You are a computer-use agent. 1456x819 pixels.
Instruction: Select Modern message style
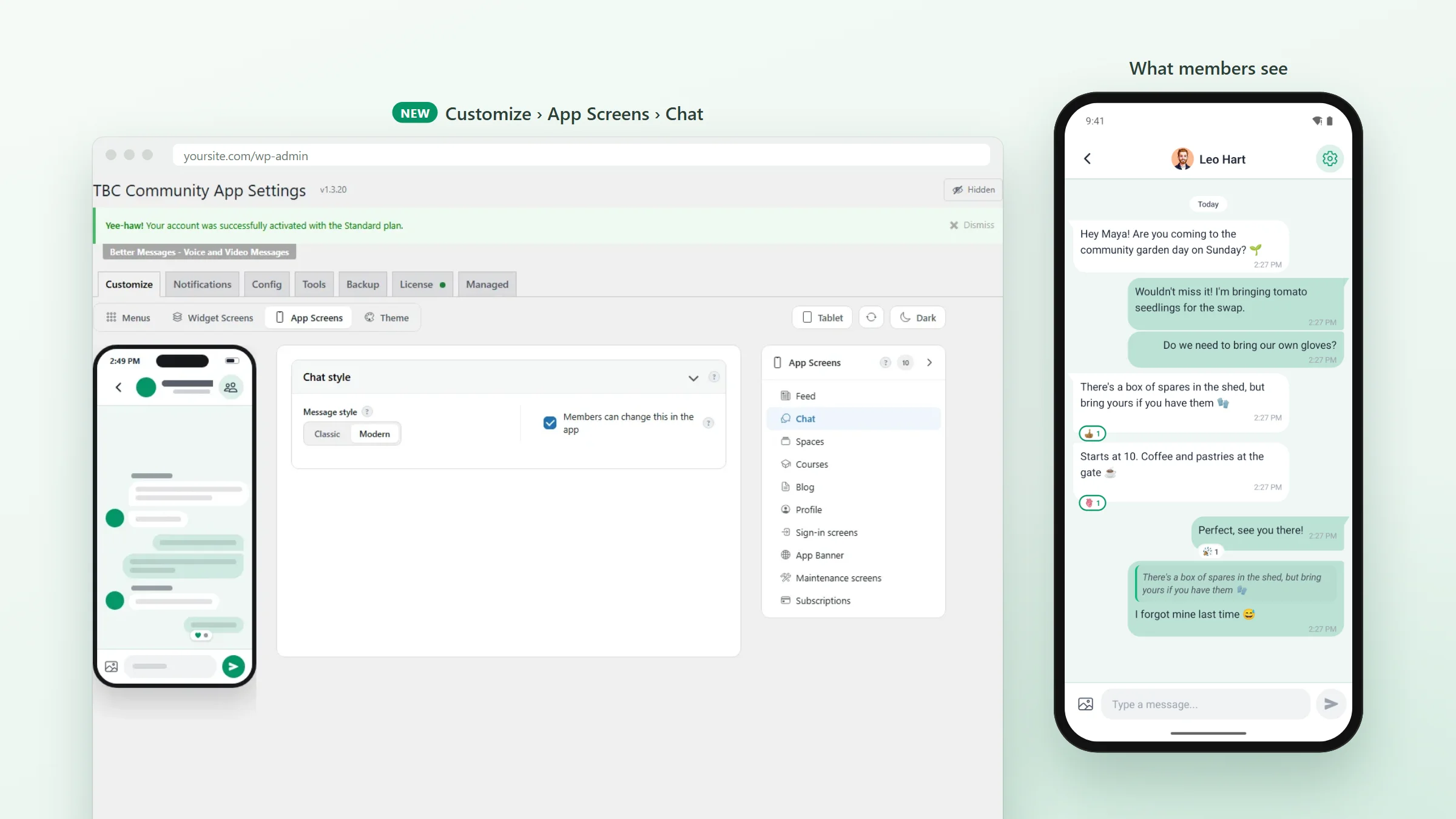pyautogui.click(x=374, y=434)
